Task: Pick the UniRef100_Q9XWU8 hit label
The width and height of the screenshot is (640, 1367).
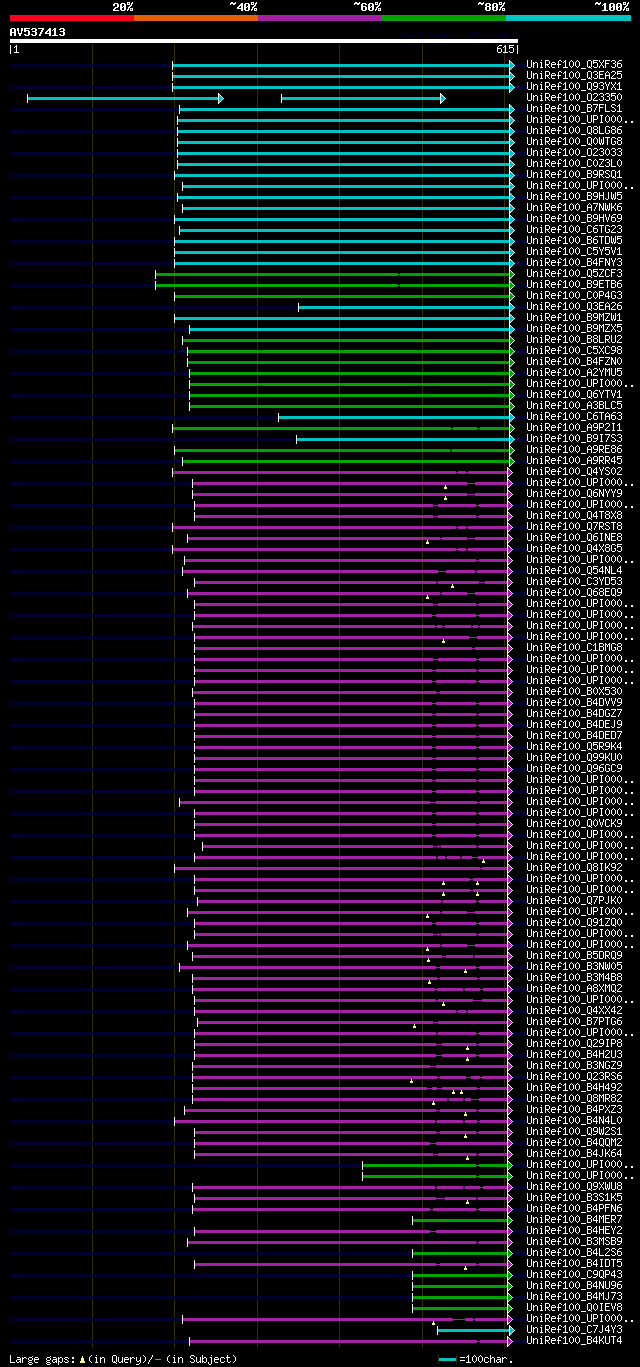Action: click(x=574, y=1186)
